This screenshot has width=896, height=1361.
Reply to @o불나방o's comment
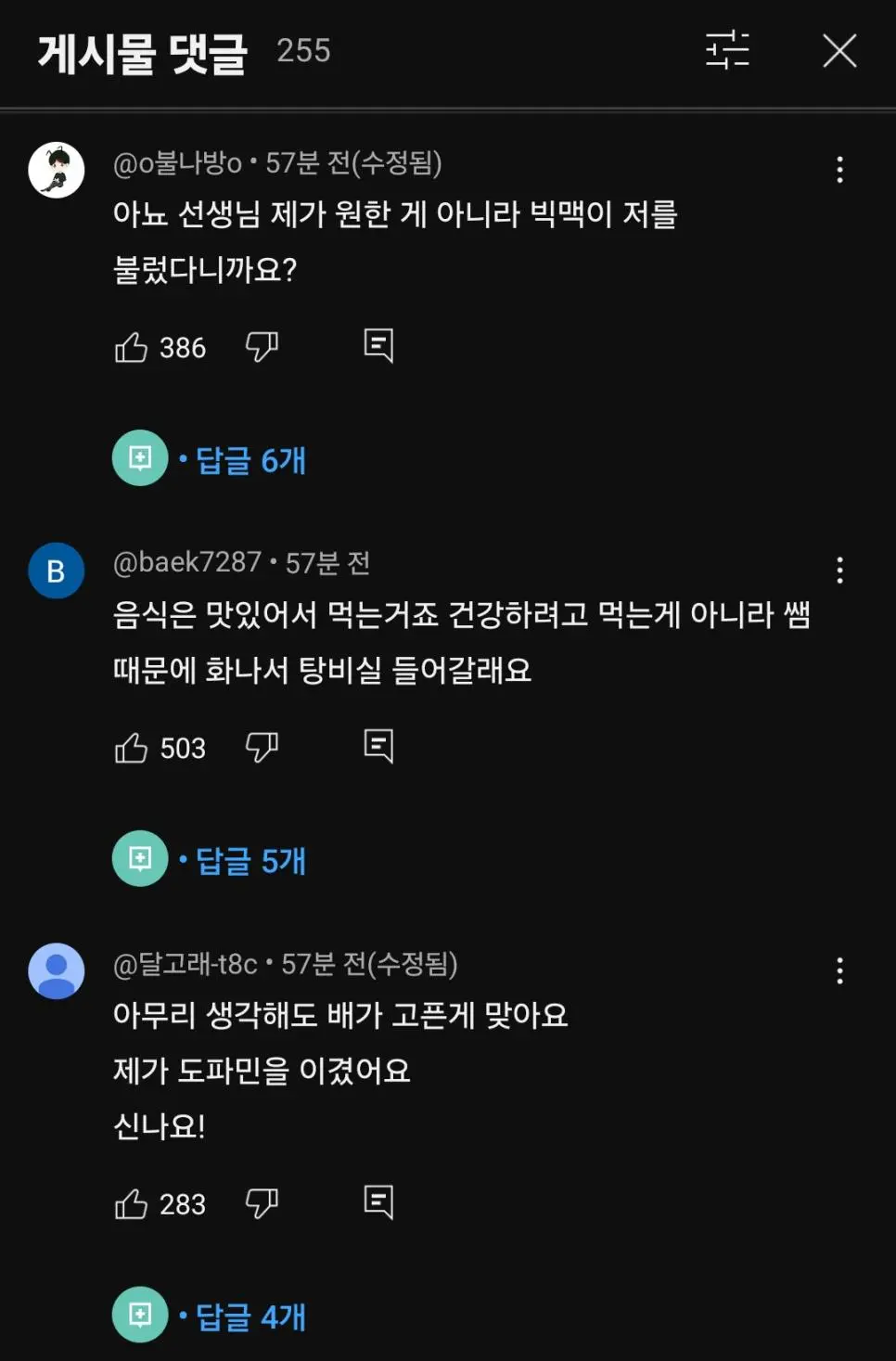(x=378, y=346)
